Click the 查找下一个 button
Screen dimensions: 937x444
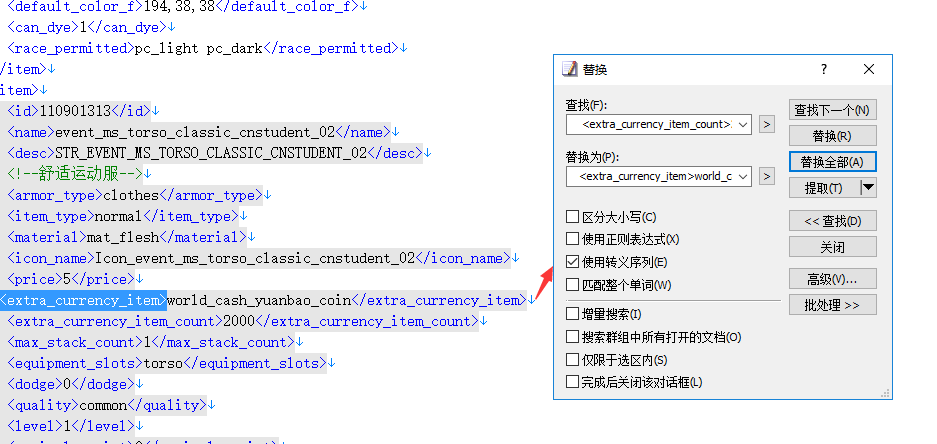(831, 109)
